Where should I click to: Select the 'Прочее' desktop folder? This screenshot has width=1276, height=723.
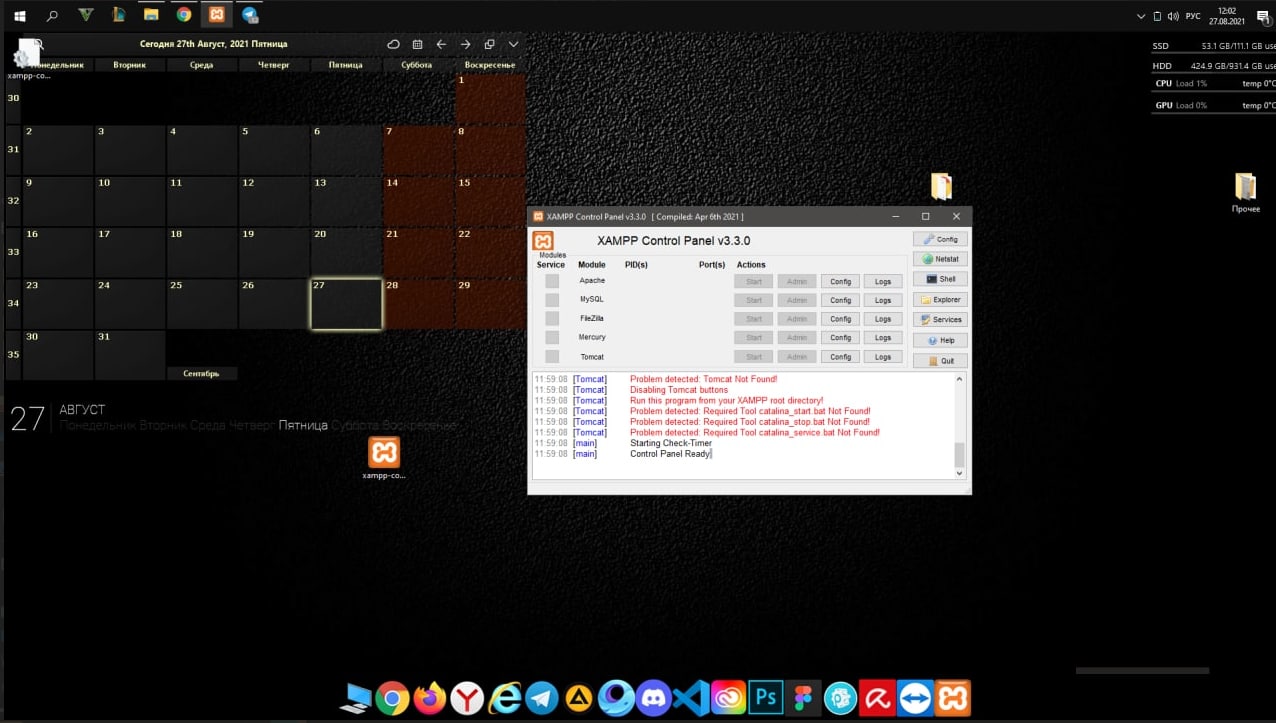click(x=1245, y=192)
